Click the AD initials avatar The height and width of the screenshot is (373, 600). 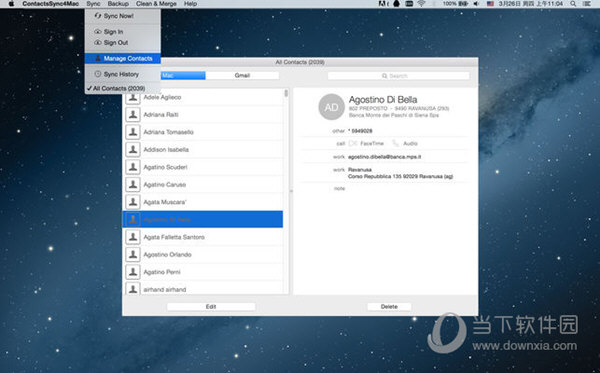pos(331,107)
